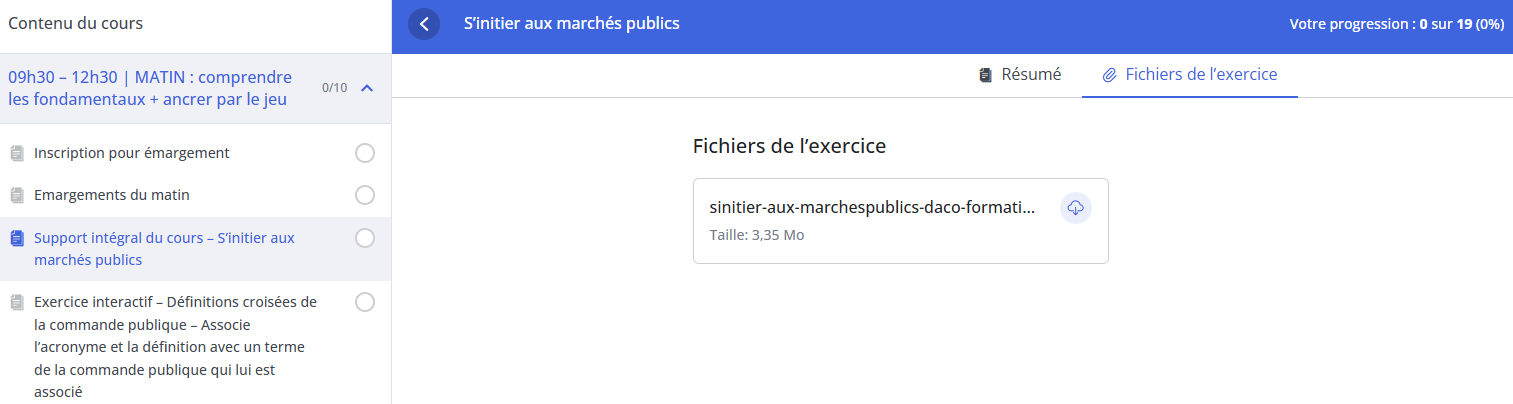Toggle completion circle for Exercice interactif lesson
Viewport: 1513px width, 404px height.
pyautogui.click(x=365, y=302)
